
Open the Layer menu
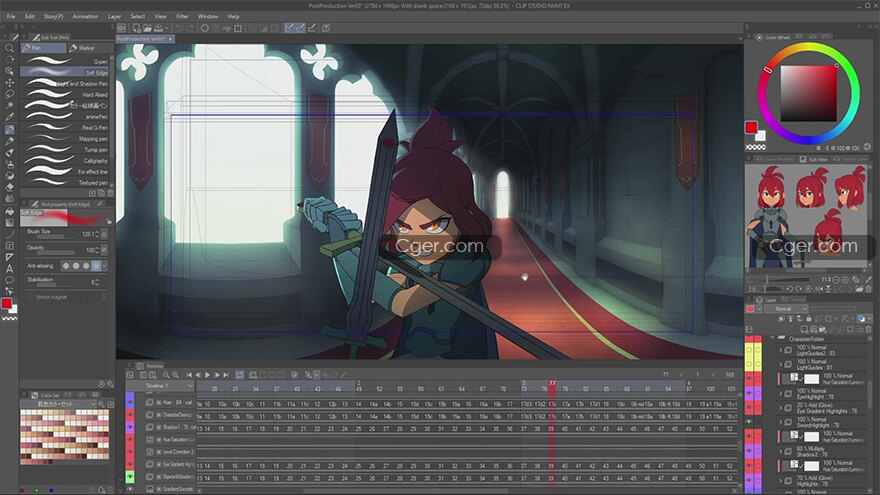coord(114,16)
